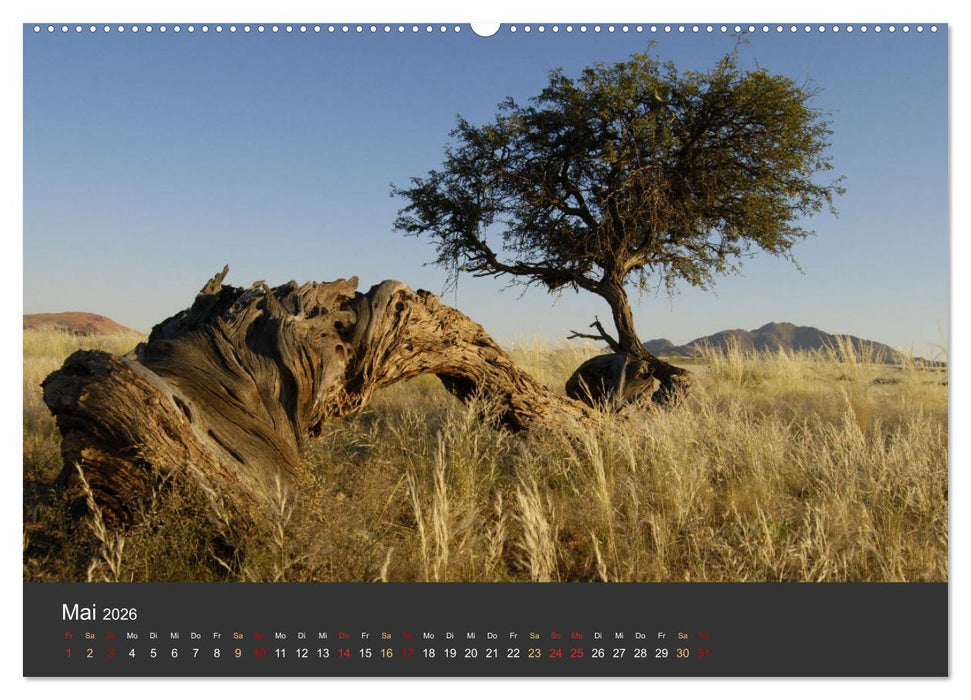Image resolution: width=971 pixels, height=700 pixels.
Task: Select the 'Mai' month heading
Action: (x=79, y=612)
